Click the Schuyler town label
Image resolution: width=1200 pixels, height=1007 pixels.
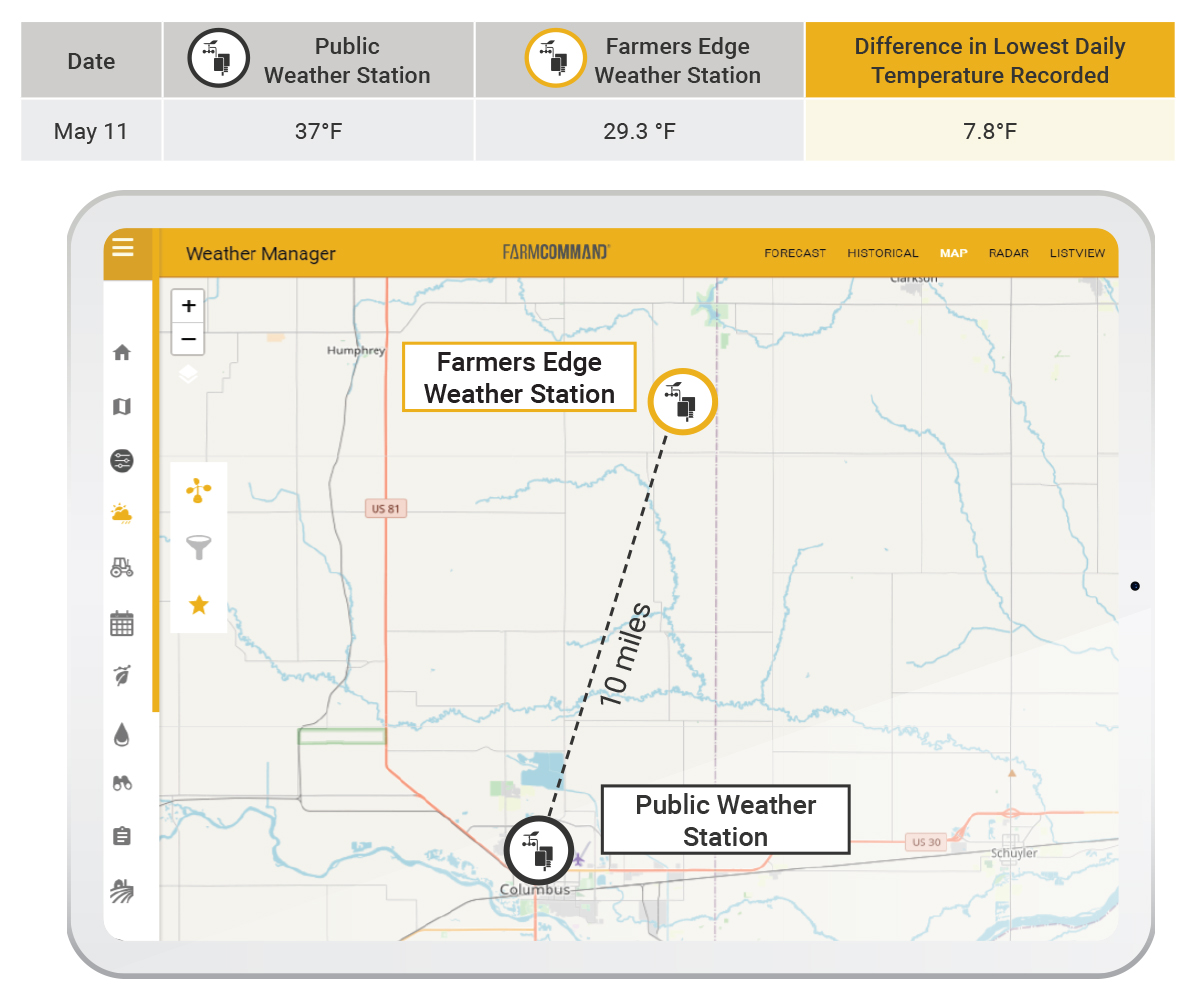[1014, 853]
